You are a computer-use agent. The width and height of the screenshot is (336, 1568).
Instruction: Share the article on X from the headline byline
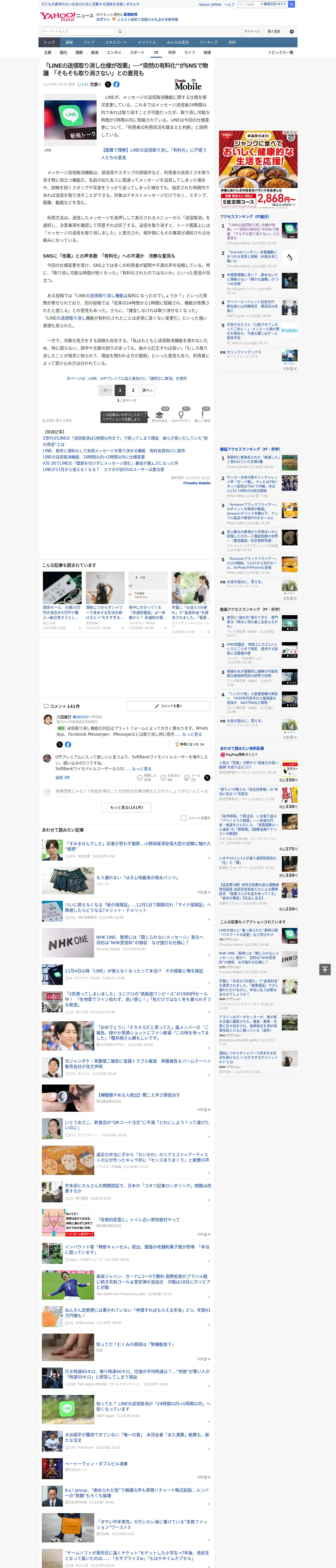(x=108, y=85)
